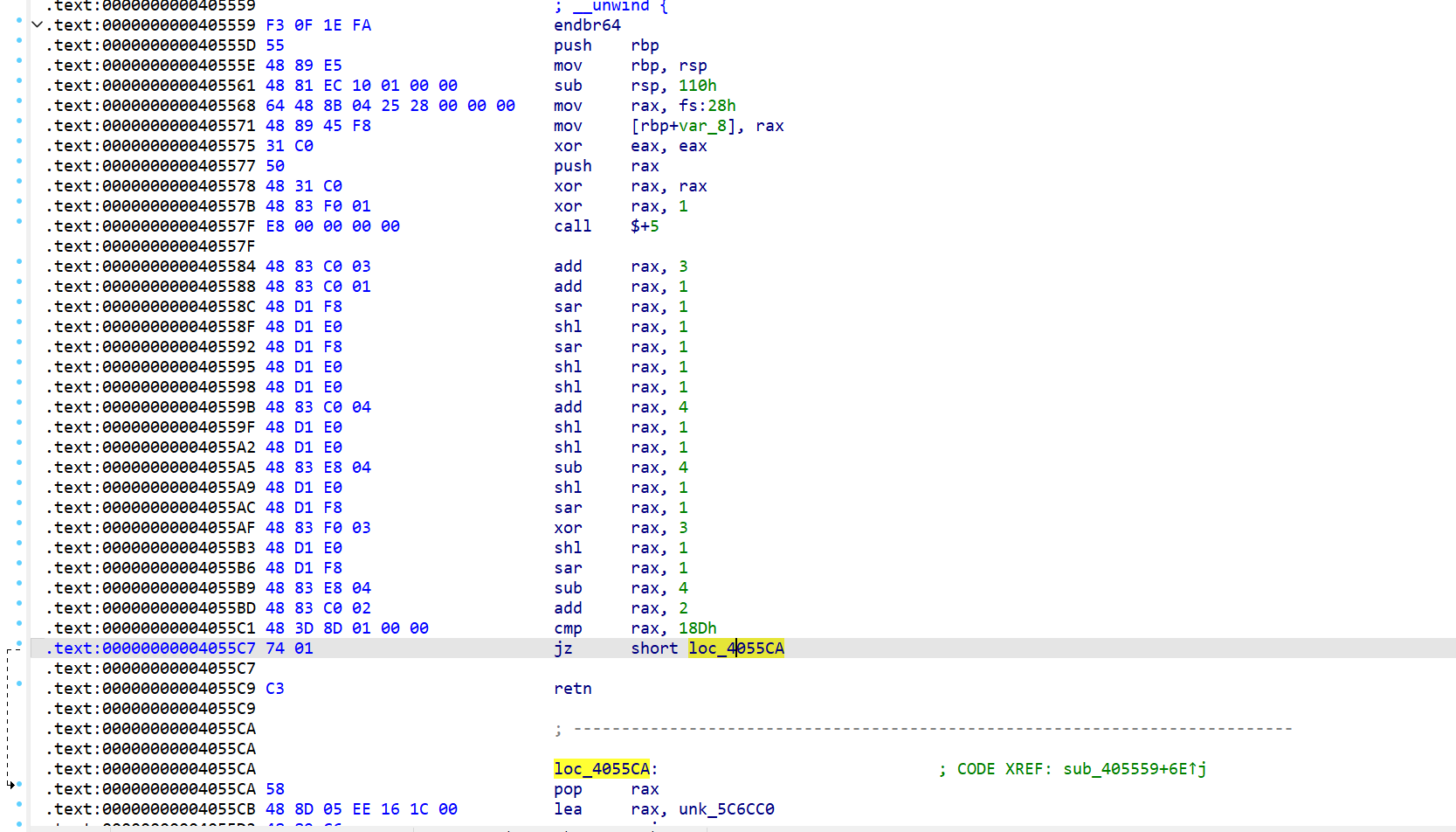Image resolution: width=1456 pixels, height=832 pixels.
Task: Select the bytes E8 00 00 00 00
Action: [333, 225]
